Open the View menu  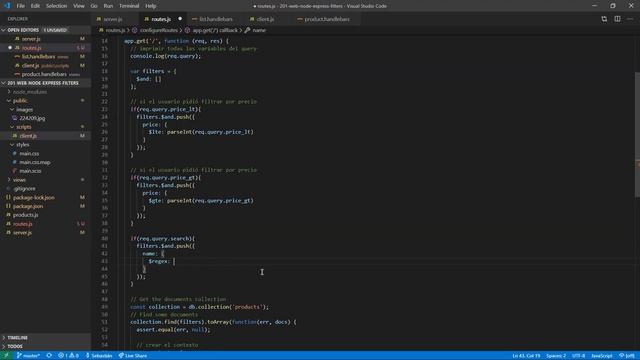pos(79,6)
